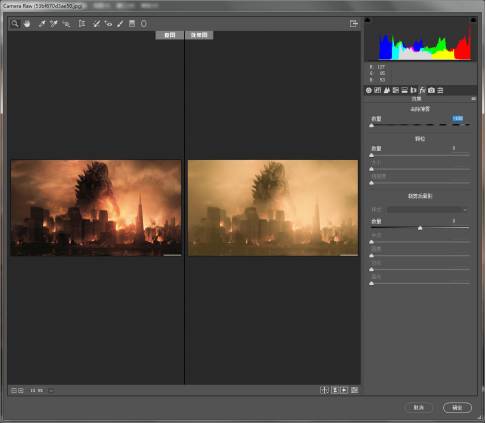Select the Red Eye Removal tool
The width and height of the screenshot is (486, 423).
(108, 24)
